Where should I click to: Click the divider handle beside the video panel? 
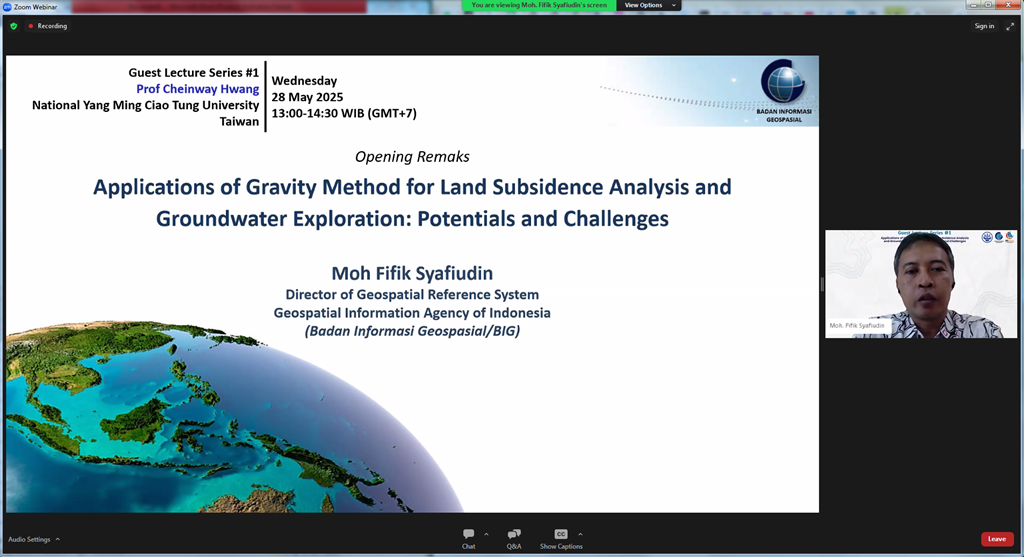coord(821,284)
